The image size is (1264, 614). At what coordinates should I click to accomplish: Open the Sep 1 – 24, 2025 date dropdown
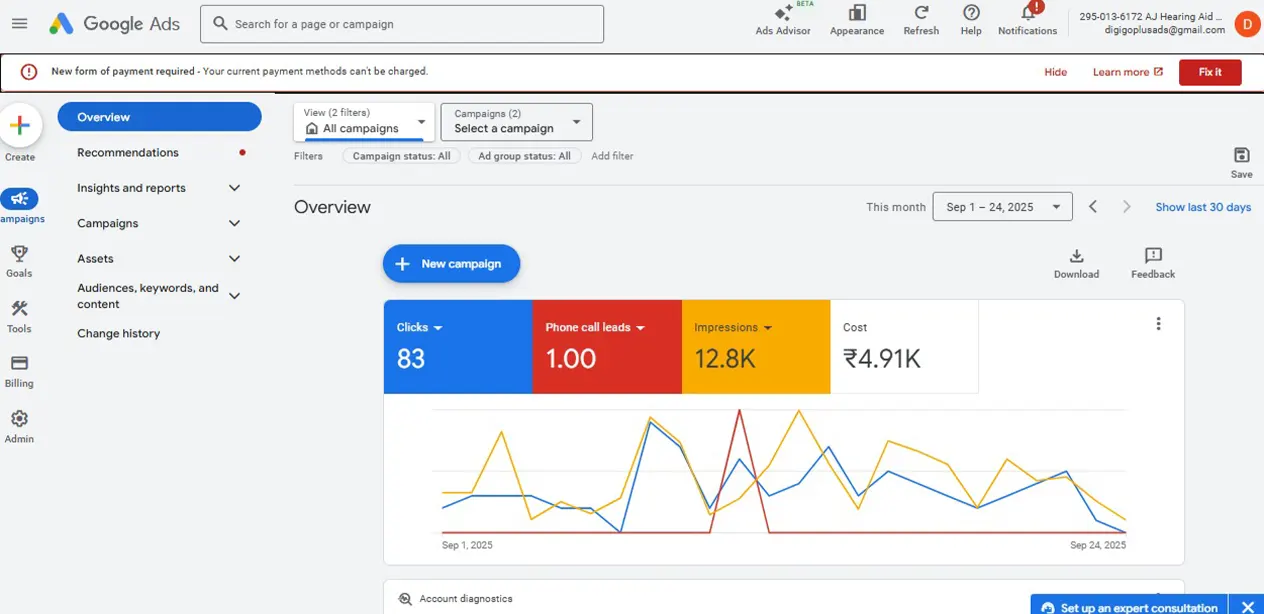(1002, 207)
